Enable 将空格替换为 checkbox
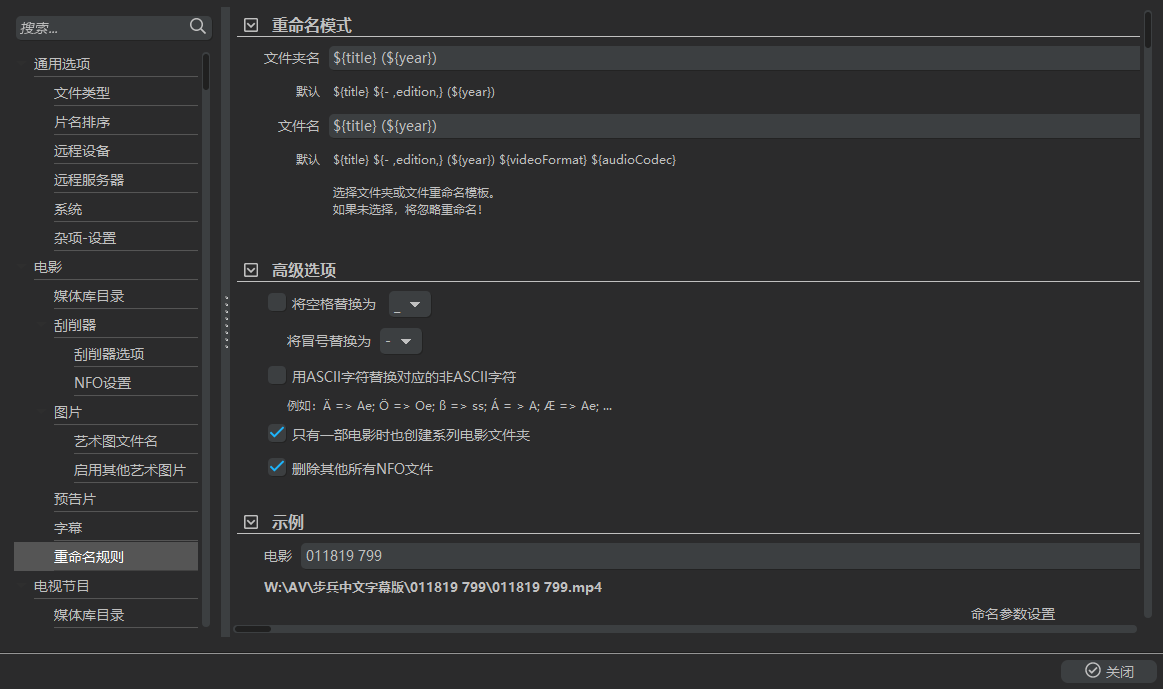 277,303
